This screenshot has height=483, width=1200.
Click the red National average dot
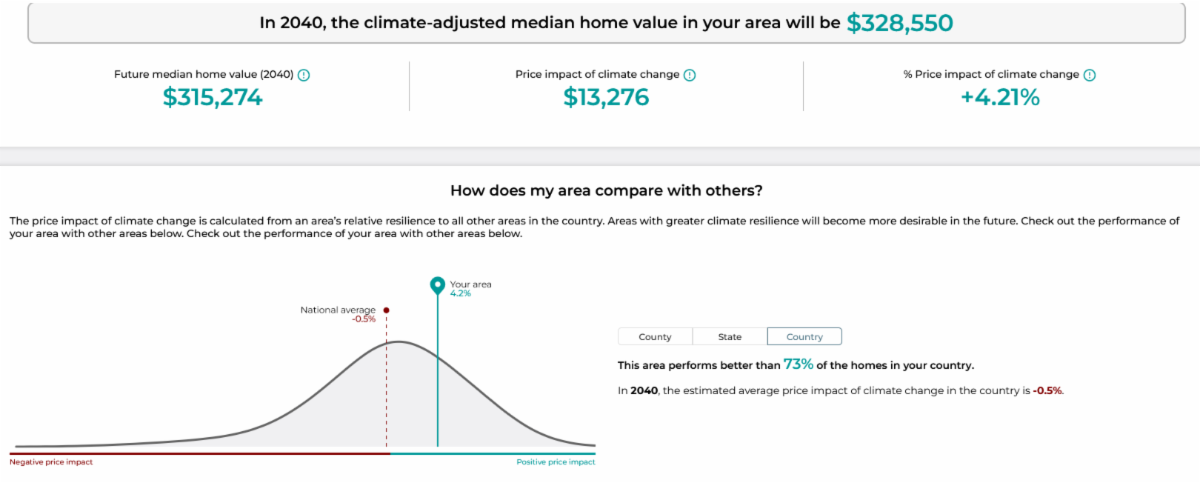point(386,310)
